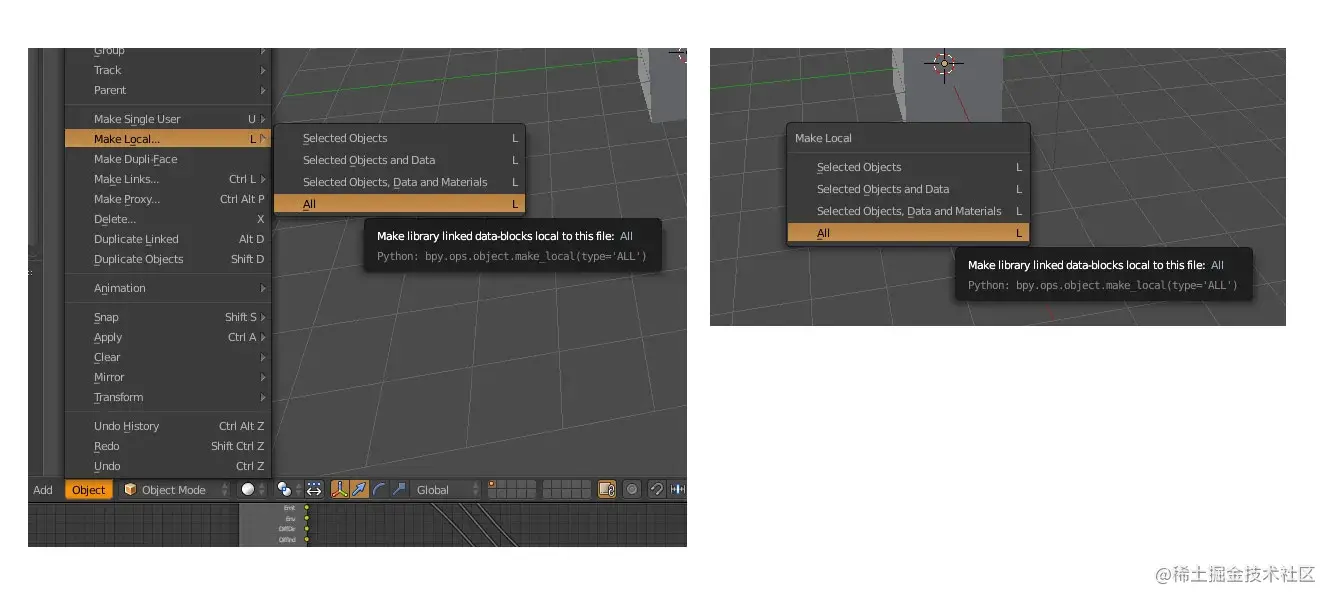
Task: Expand the Animation submenu
Action: click(168, 288)
